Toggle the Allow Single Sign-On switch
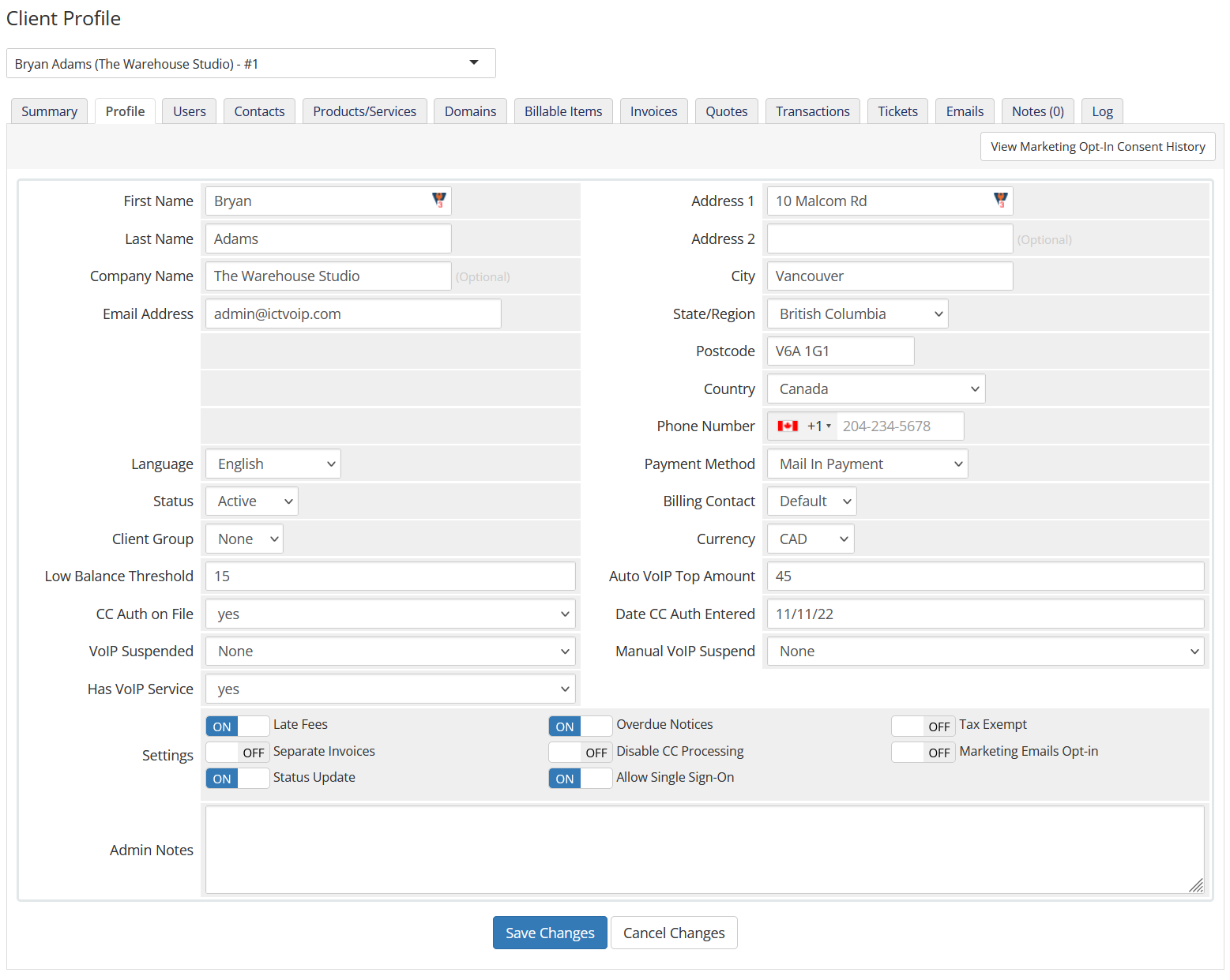The height and width of the screenshot is (980, 1230). (581, 778)
